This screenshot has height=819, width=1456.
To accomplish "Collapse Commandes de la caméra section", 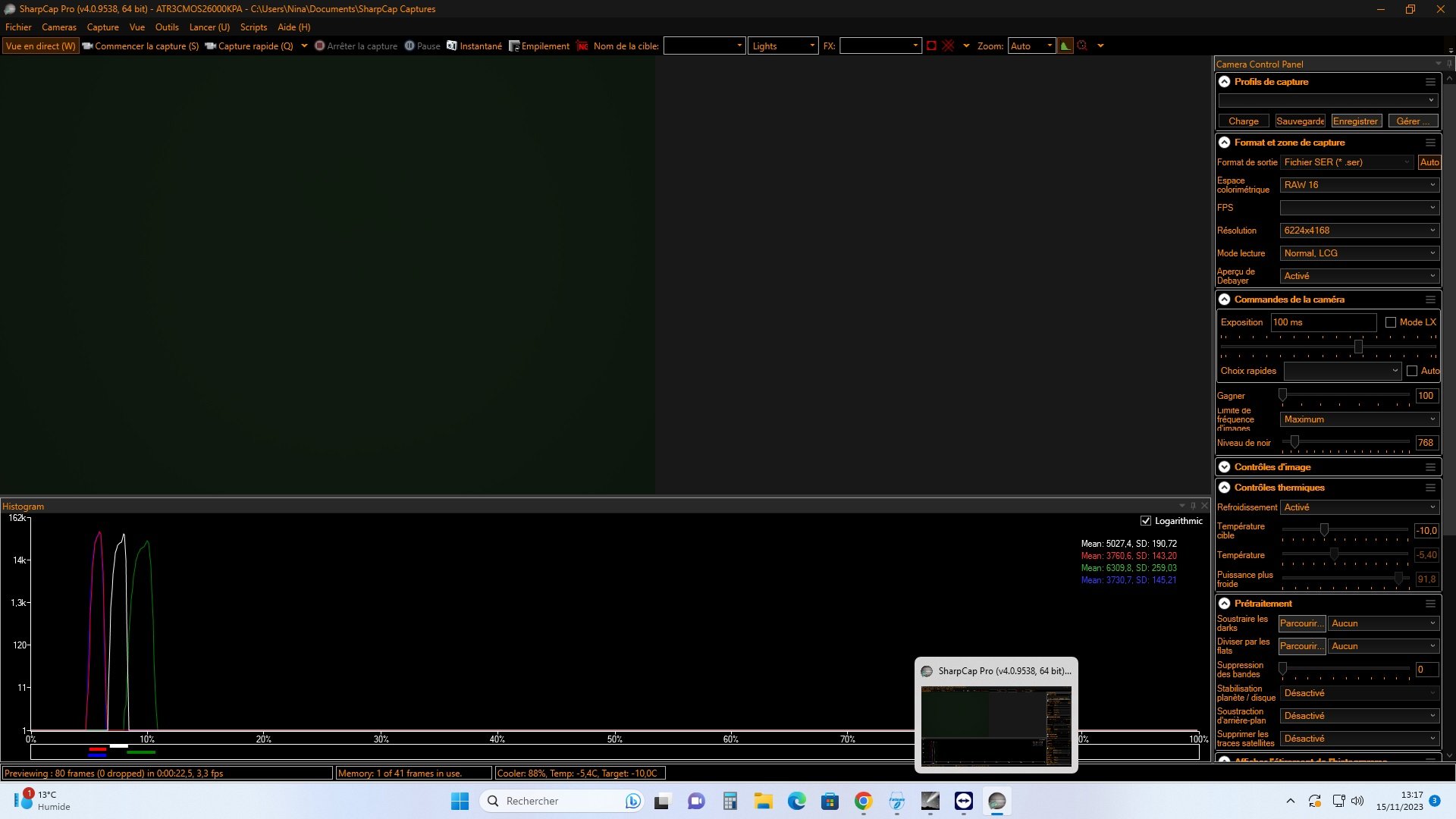I will [x=1224, y=300].
